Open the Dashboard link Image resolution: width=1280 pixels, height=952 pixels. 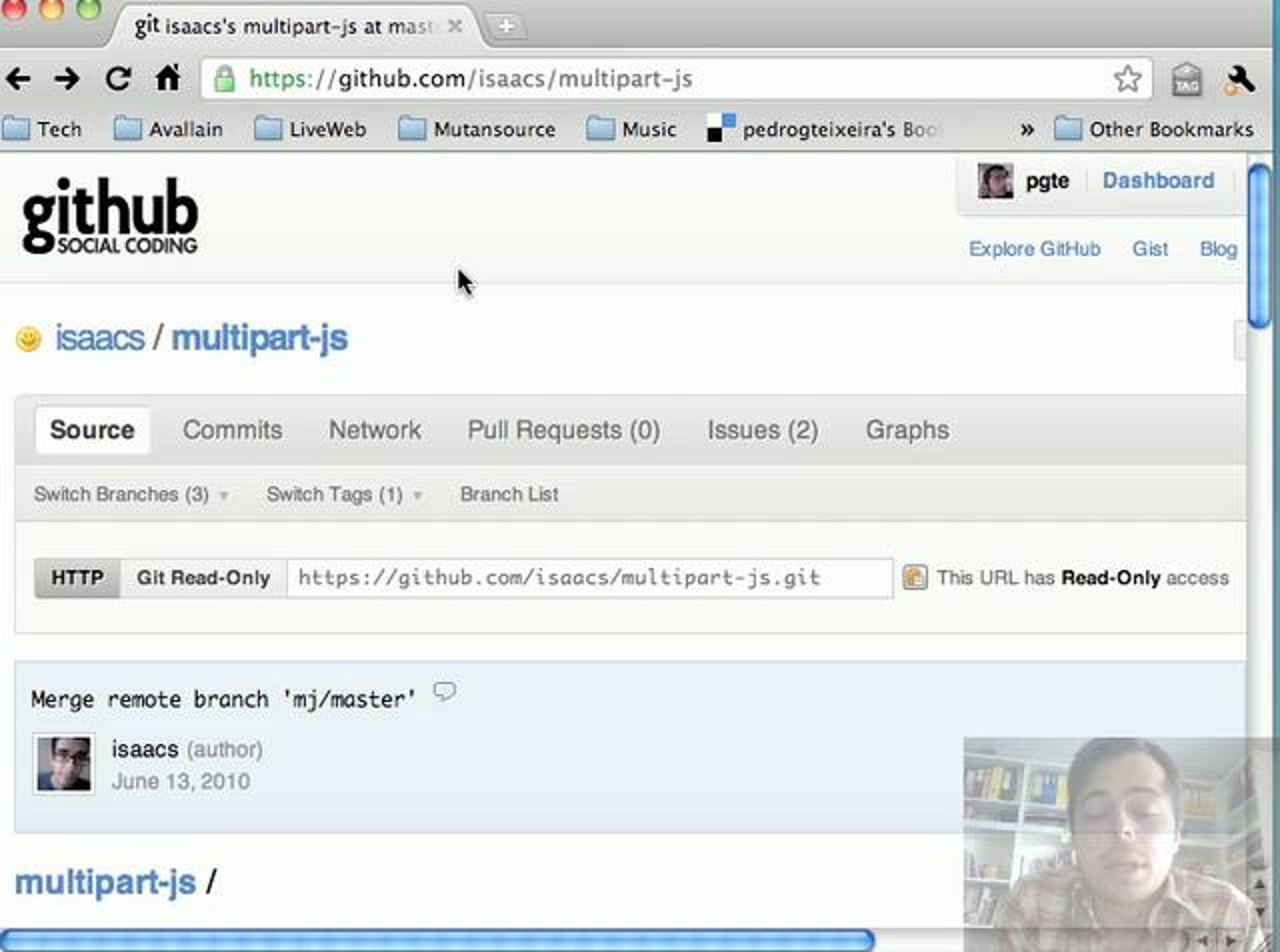(x=1158, y=180)
